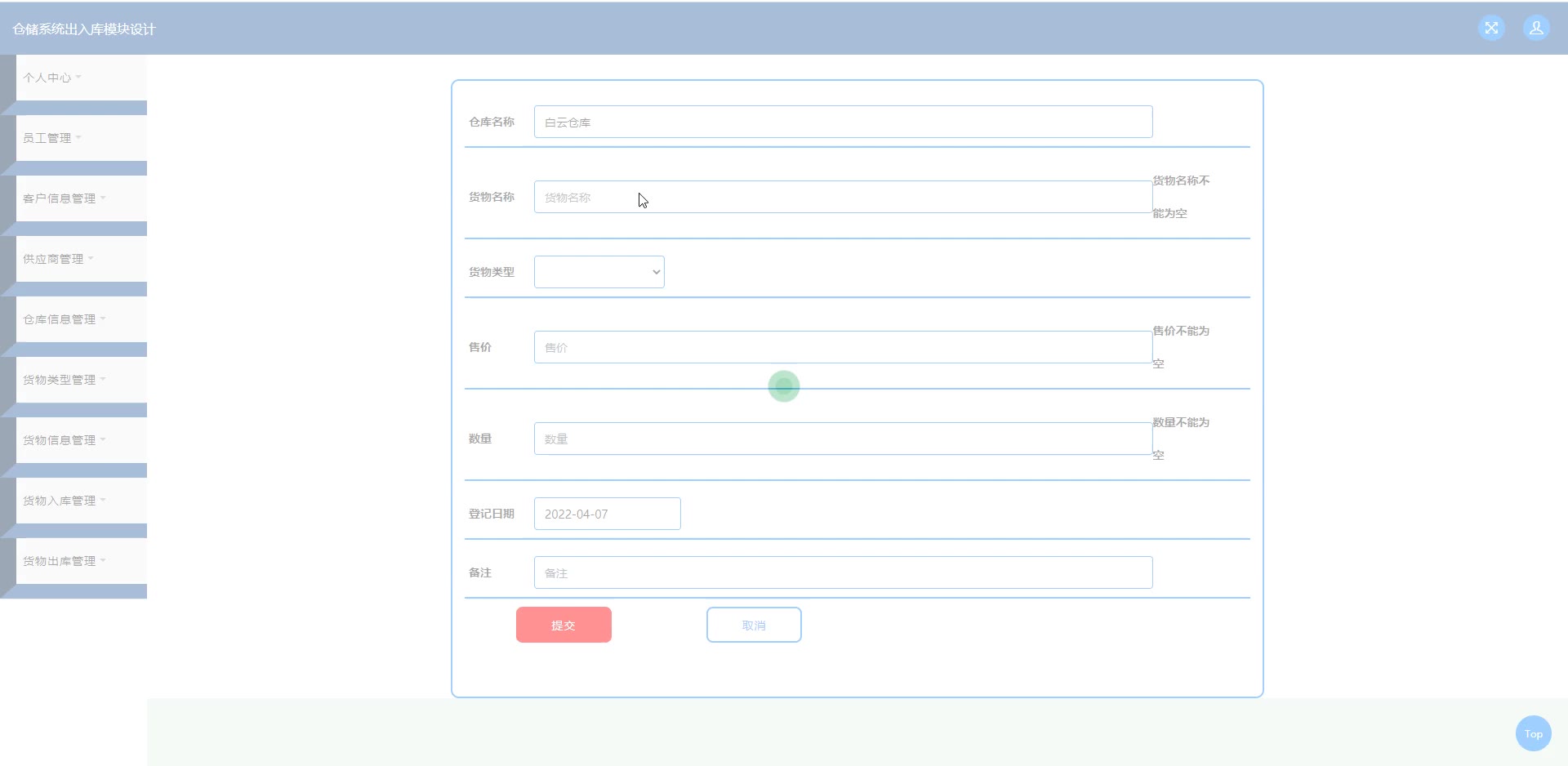Click the 仓库名称 field label
The image size is (1568, 766).
click(492, 122)
